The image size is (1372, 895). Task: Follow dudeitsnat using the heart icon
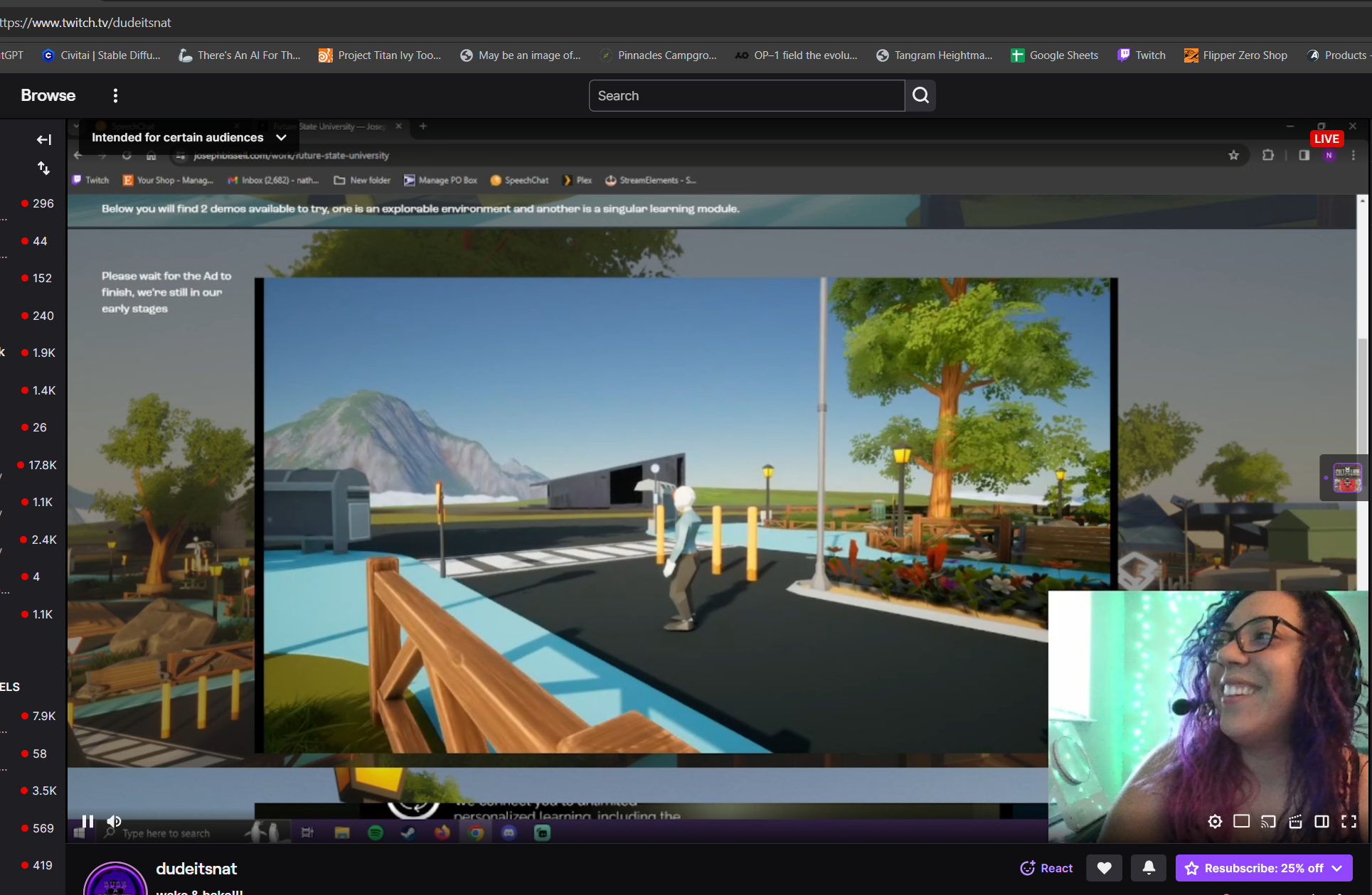point(1104,868)
